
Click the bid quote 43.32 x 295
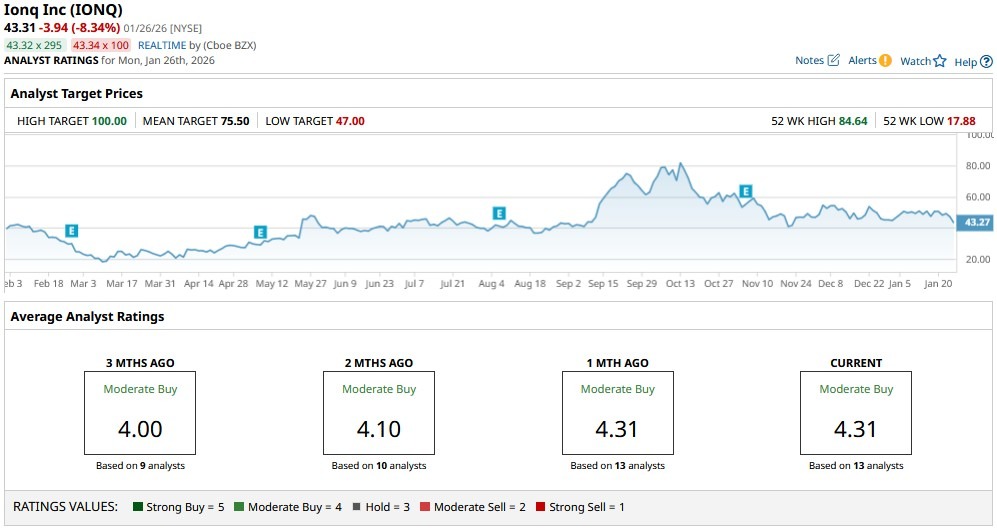tap(34, 45)
